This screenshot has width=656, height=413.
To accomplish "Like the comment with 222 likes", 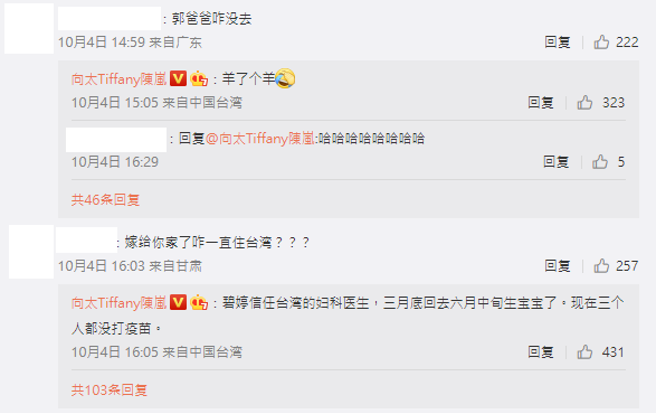I will click(601, 42).
